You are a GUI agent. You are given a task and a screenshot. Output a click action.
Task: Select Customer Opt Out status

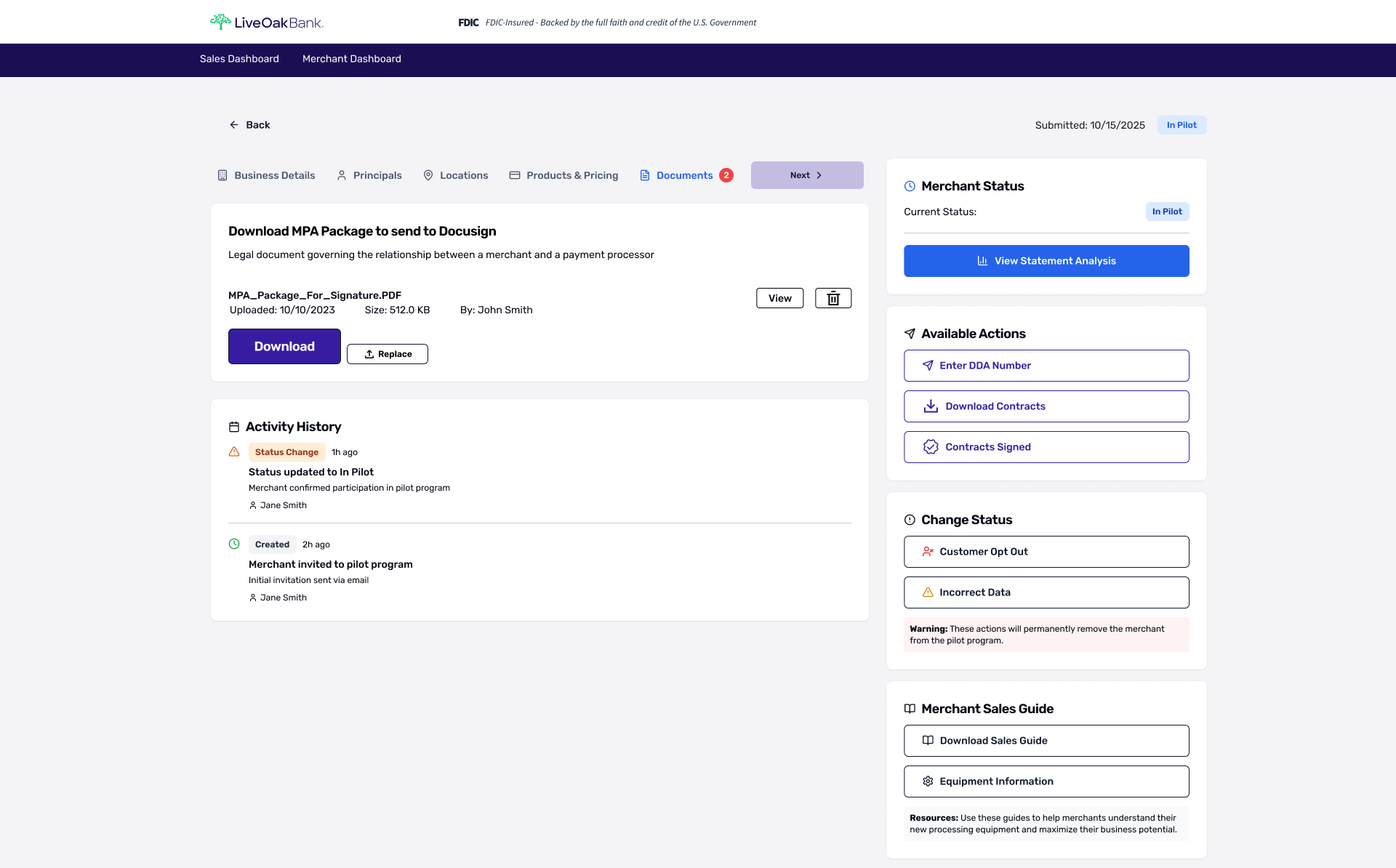click(x=1046, y=552)
